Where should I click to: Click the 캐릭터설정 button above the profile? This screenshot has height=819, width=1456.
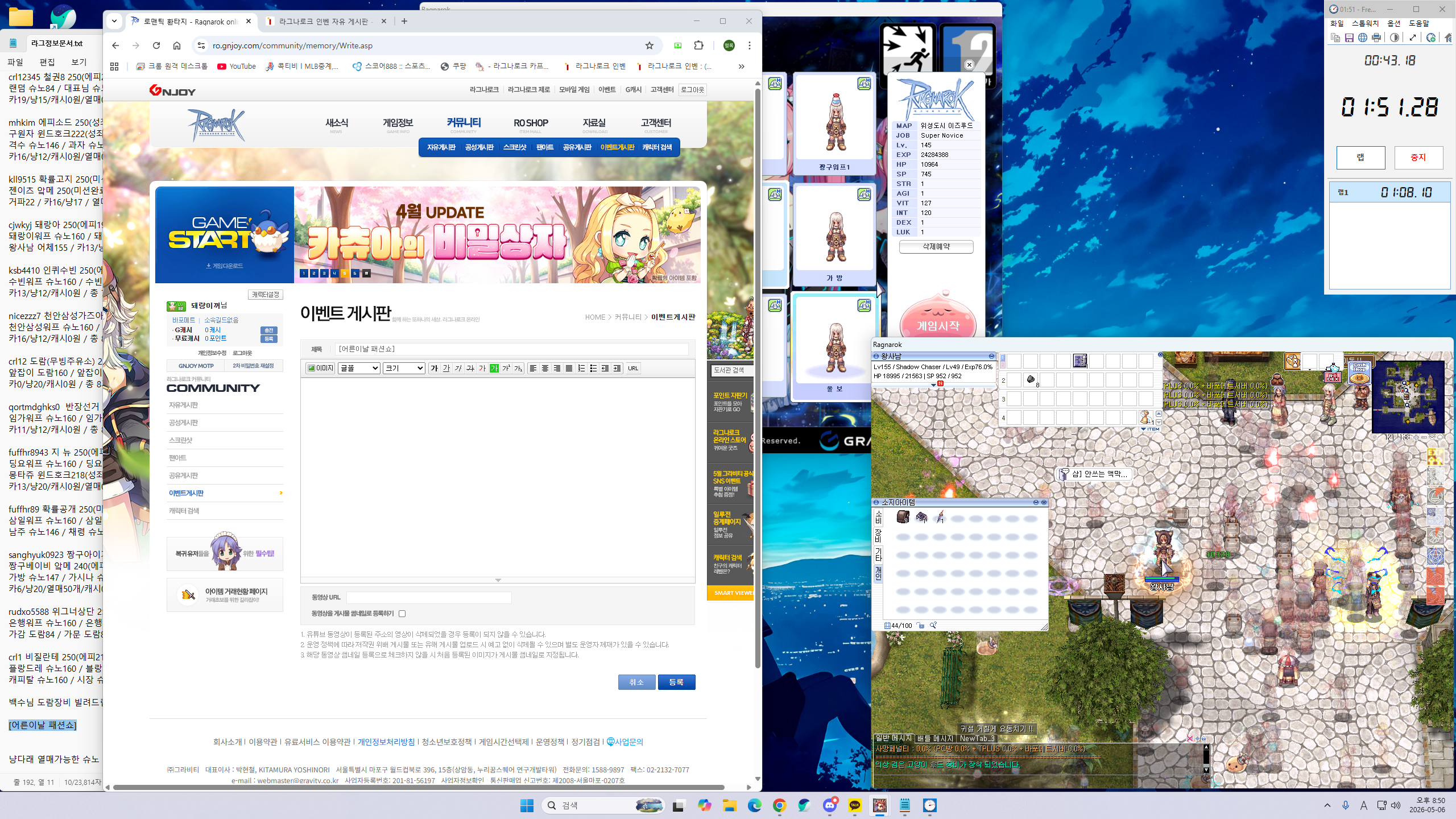(x=266, y=295)
